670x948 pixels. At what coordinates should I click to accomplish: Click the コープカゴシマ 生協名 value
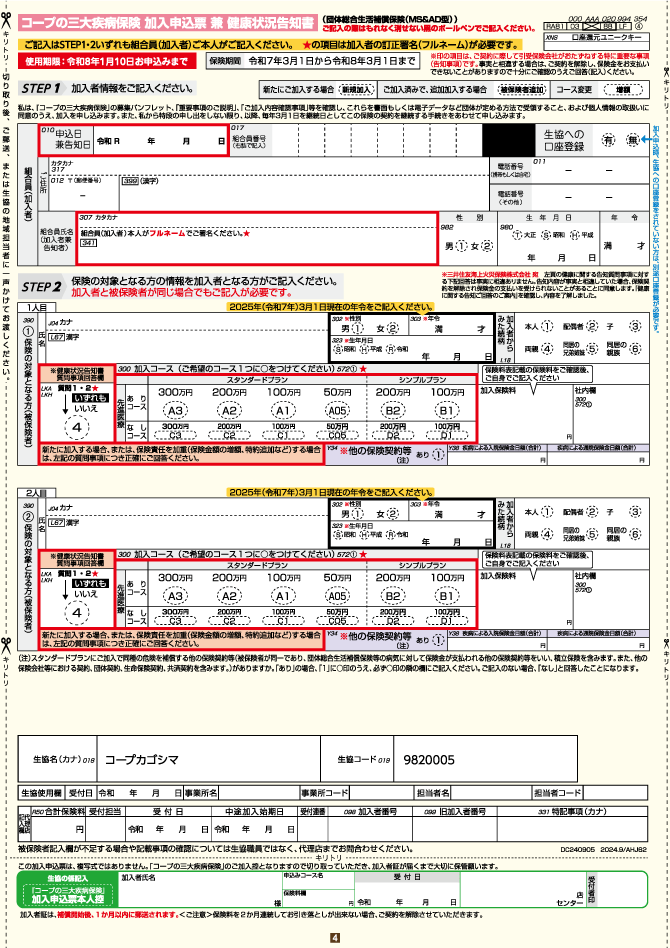(x=142, y=760)
